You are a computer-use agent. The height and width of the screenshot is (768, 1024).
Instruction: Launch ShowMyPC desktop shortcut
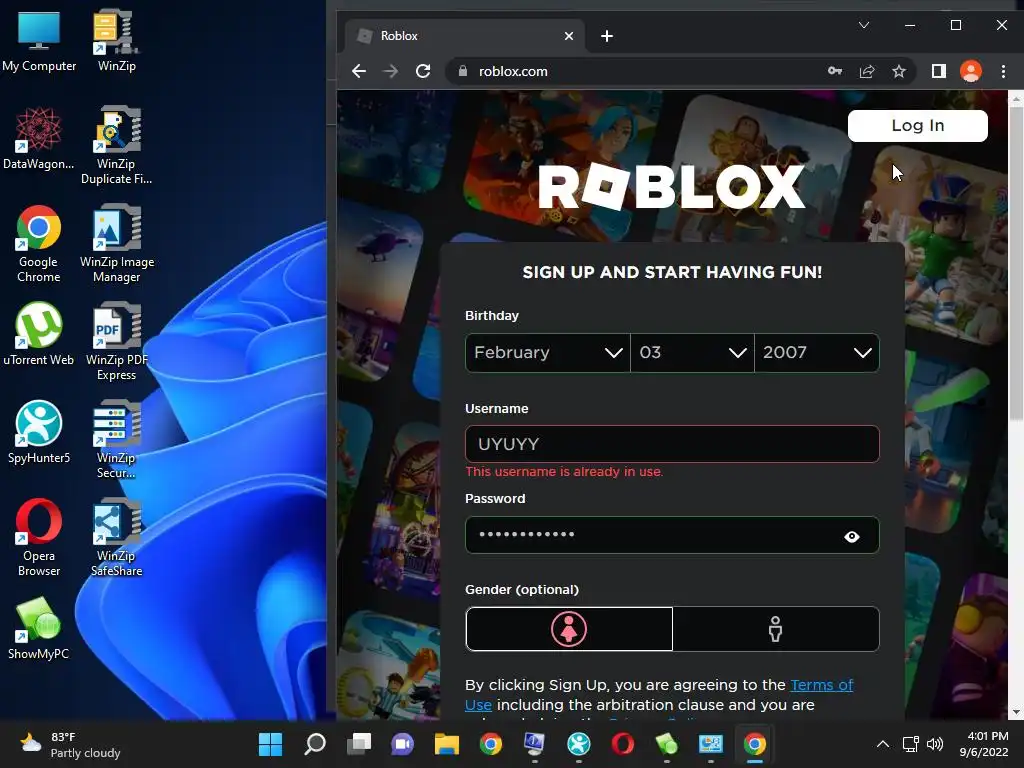(x=39, y=628)
